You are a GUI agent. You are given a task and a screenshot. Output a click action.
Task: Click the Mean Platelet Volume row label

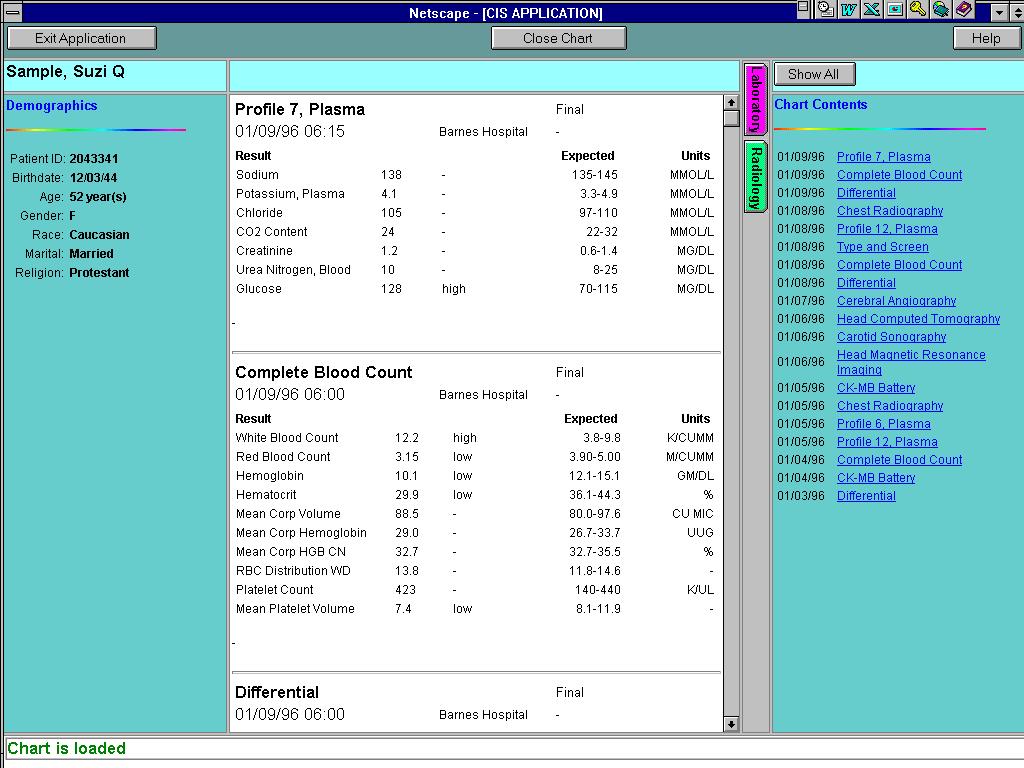point(295,609)
